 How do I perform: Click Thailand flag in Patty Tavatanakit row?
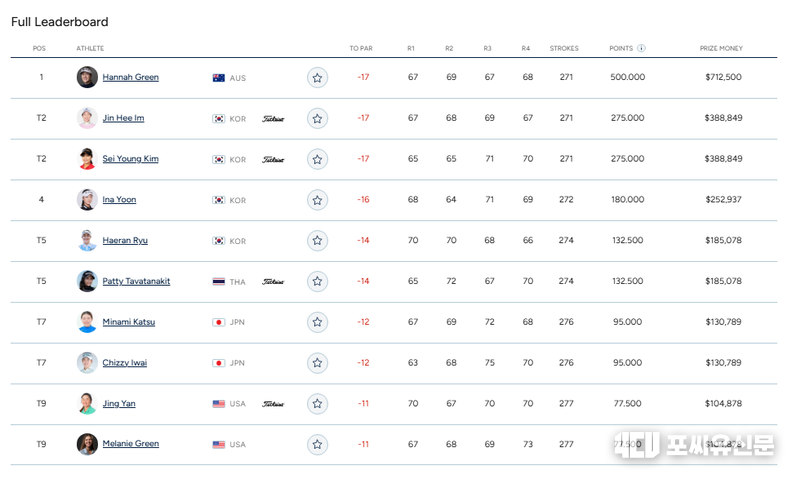pyautogui.click(x=219, y=282)
